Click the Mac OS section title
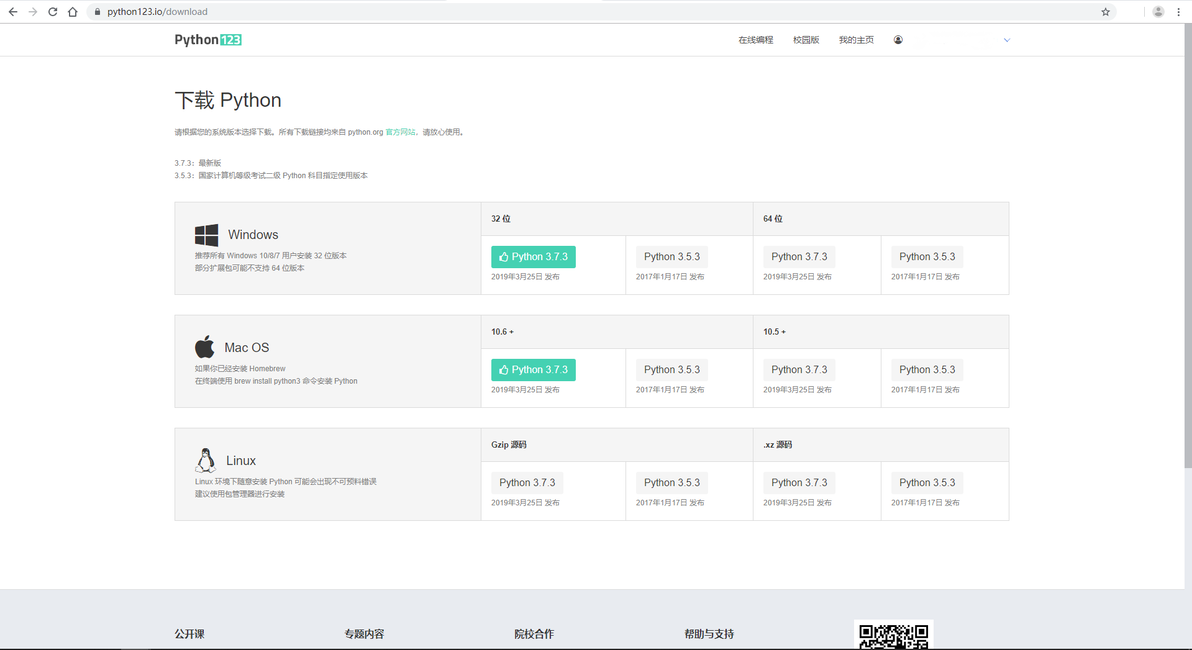Viewport: 1192px width, 650px height. (x=246, y=347)
